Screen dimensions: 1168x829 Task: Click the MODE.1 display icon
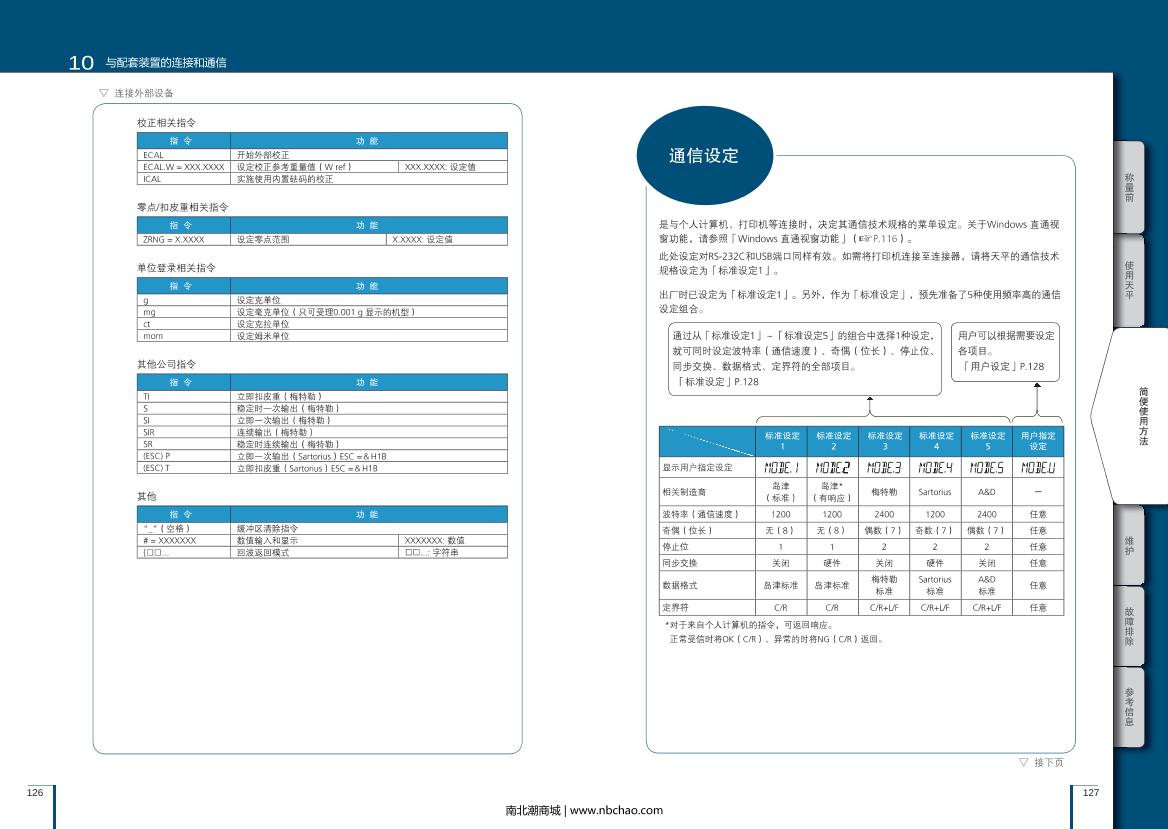coord(782,467)
